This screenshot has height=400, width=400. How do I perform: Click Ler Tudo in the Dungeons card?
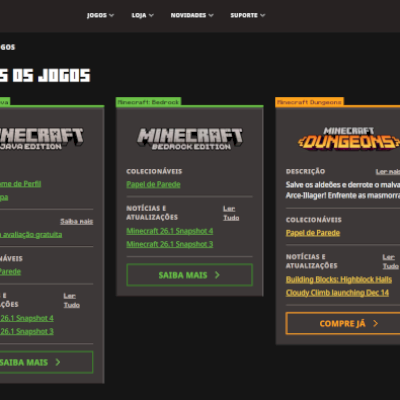[390, 262]
